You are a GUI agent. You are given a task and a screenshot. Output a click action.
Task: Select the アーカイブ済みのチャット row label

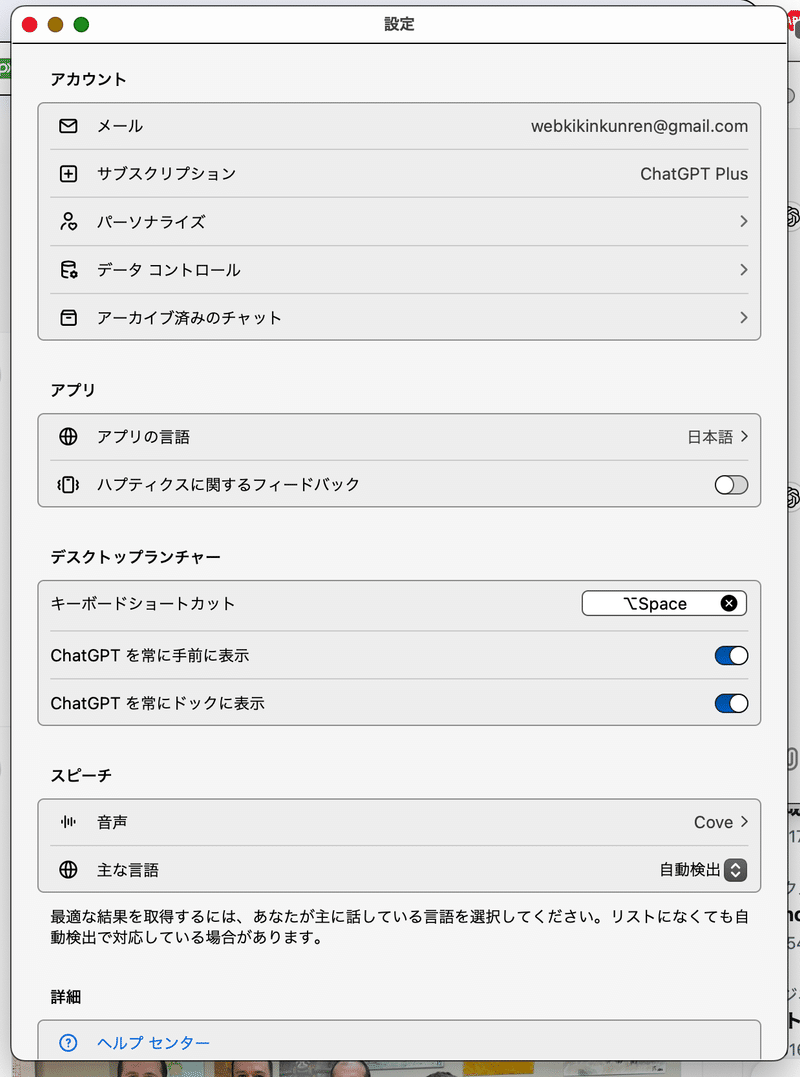[x=190, y=317]
